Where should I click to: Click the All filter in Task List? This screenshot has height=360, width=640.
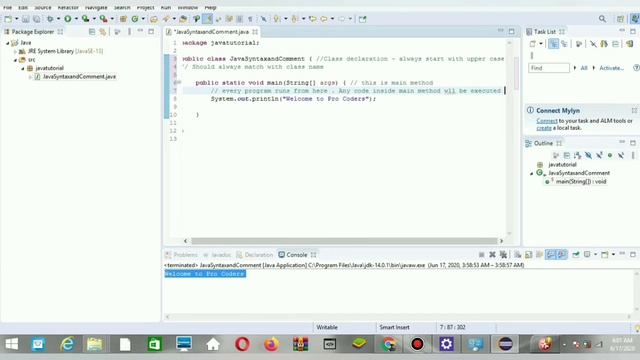click(584, 68)
